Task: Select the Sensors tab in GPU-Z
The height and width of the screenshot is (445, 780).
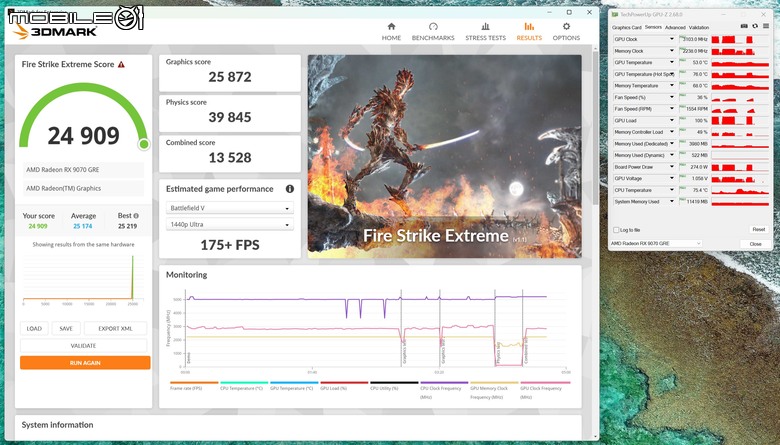Action: pyautogui.click(x=653, y=27)
